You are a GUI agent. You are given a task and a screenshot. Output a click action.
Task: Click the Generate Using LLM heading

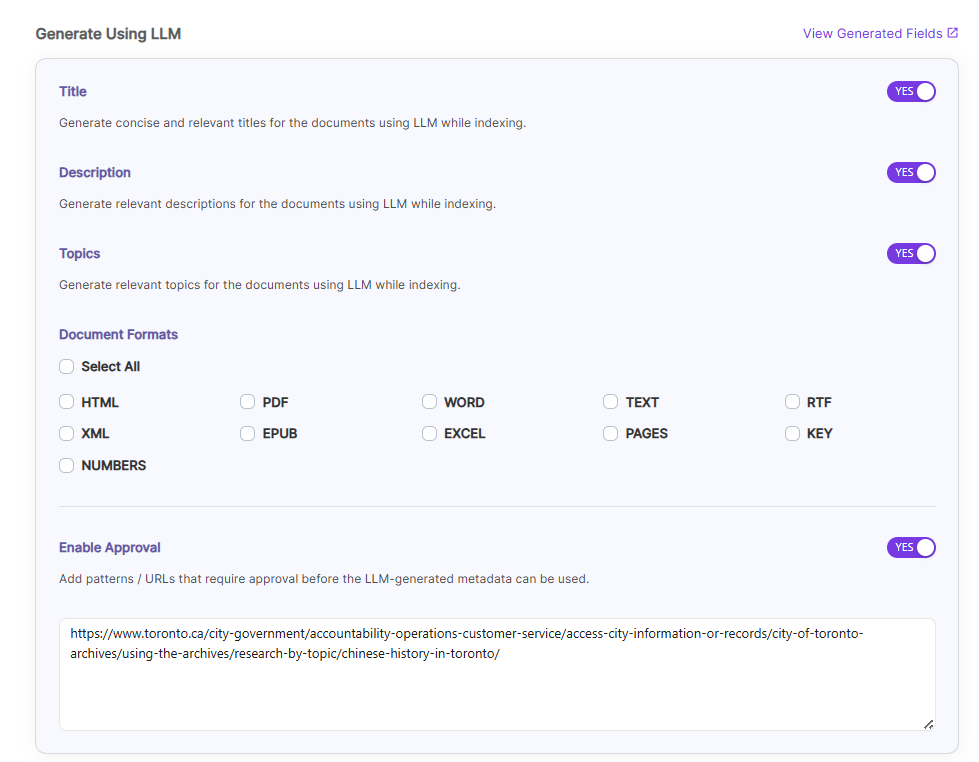[x=108, y=34]
